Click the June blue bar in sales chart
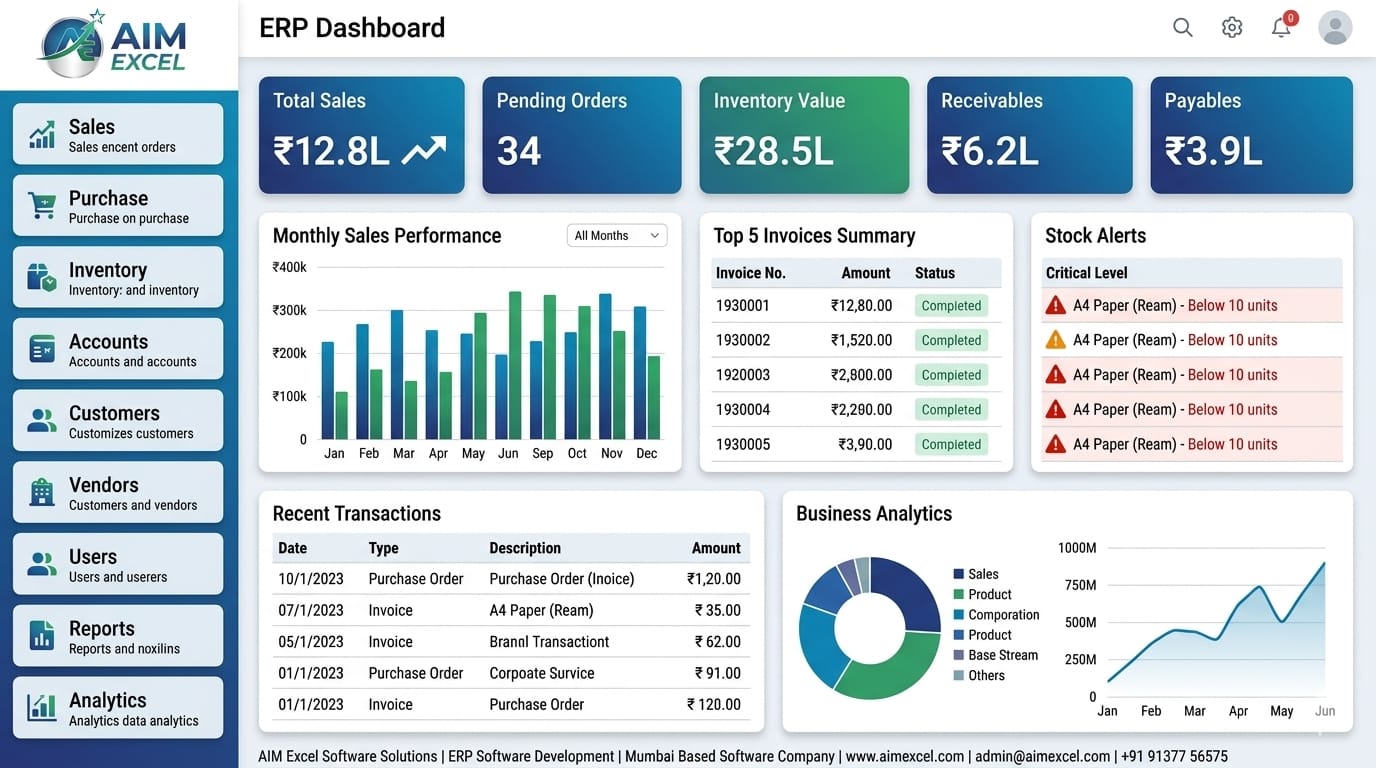 click(501, 396)
